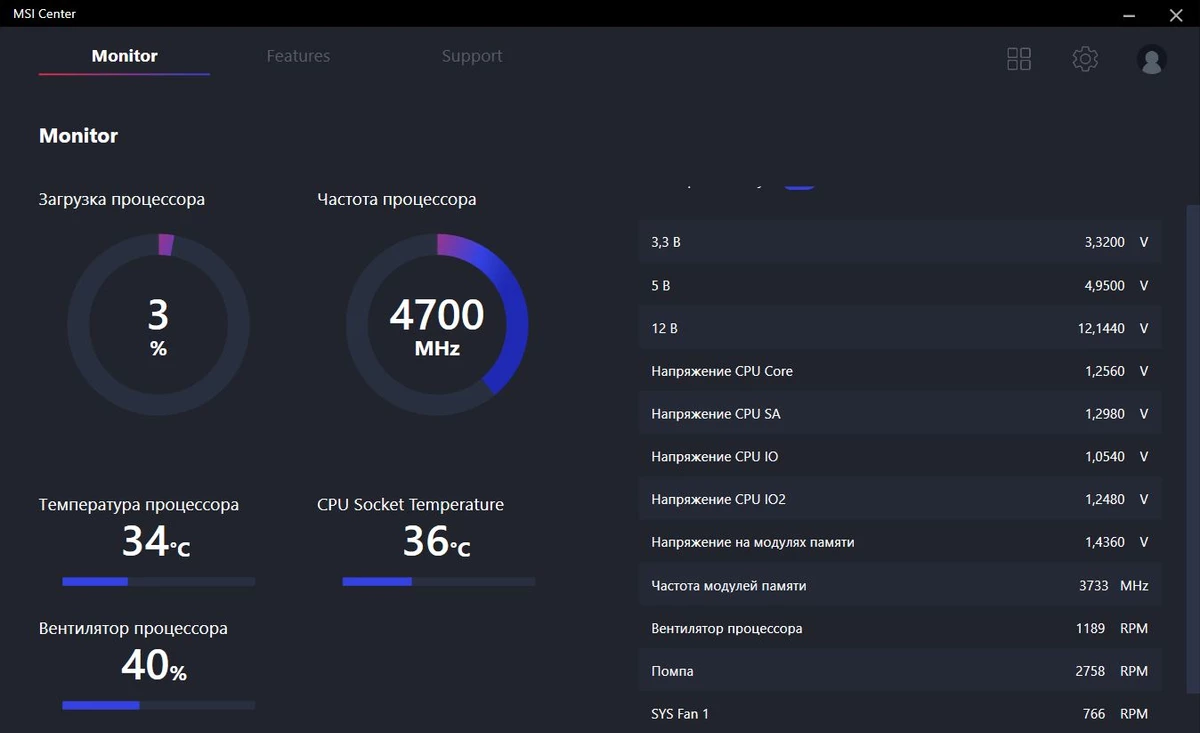The width and height of the screenshot is (1200, 733).
Task: Click the 3,3200 voltage value
Action: [1105, 242]
